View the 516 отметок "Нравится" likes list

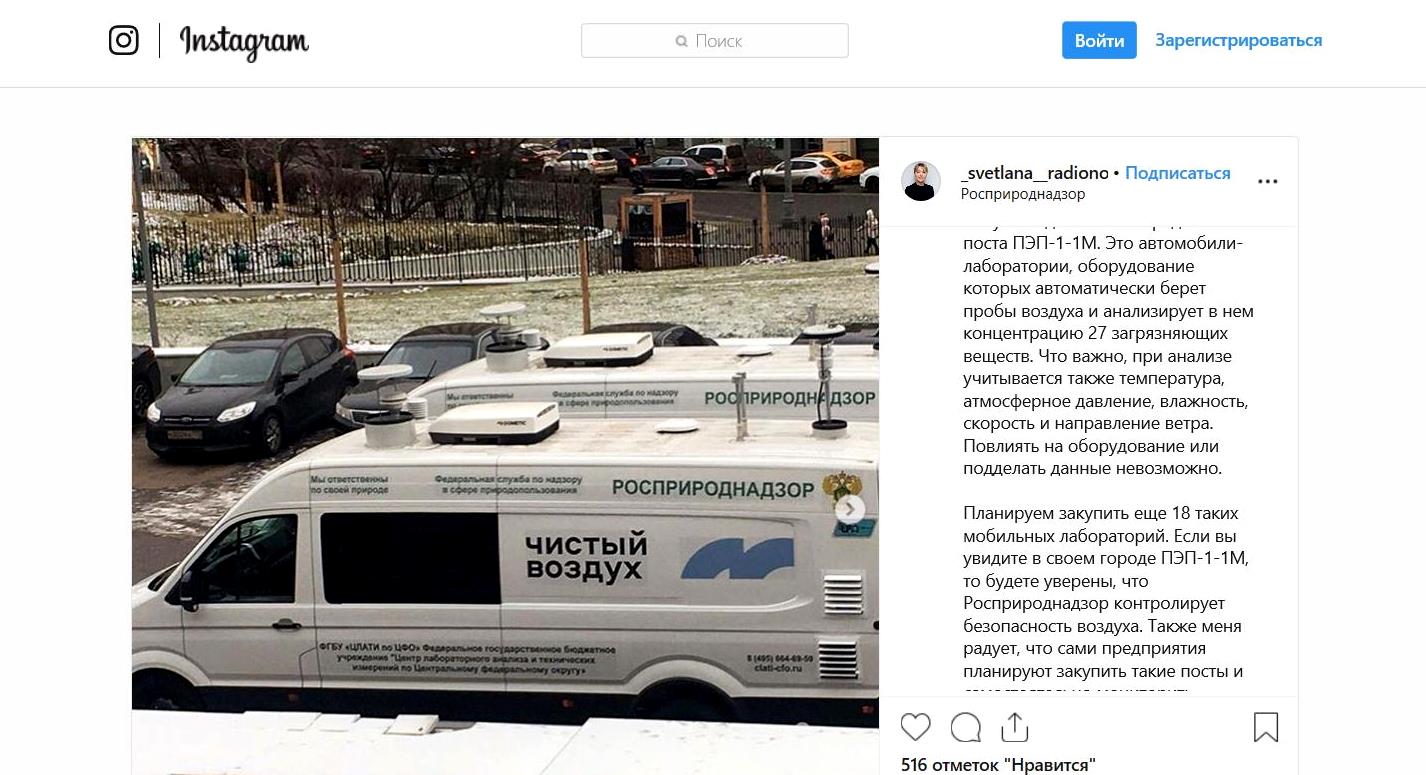tap(998, 765)
